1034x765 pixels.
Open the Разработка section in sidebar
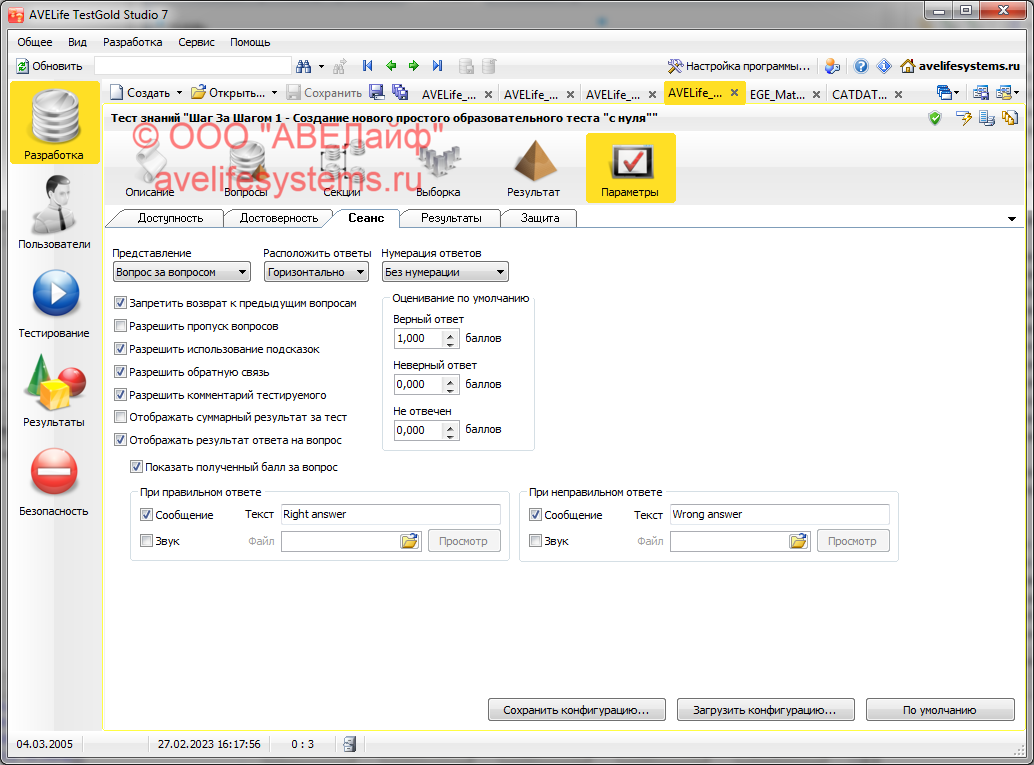[x=54, y=124]
